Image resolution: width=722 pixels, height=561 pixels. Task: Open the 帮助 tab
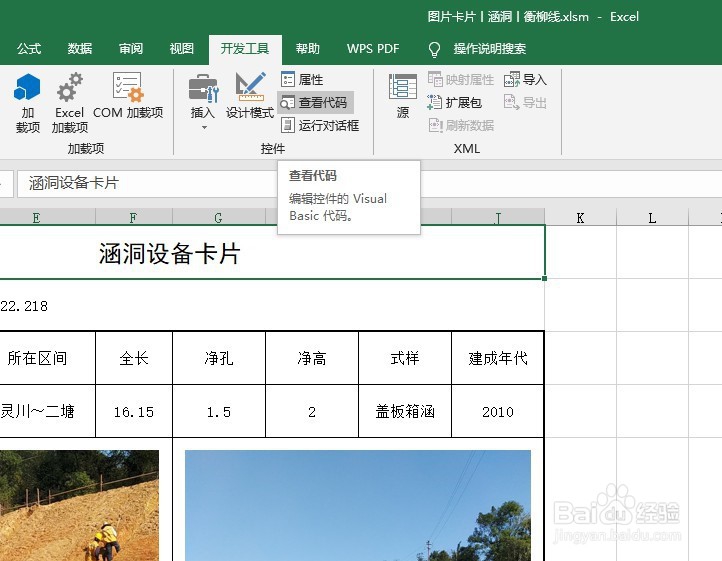308,49
